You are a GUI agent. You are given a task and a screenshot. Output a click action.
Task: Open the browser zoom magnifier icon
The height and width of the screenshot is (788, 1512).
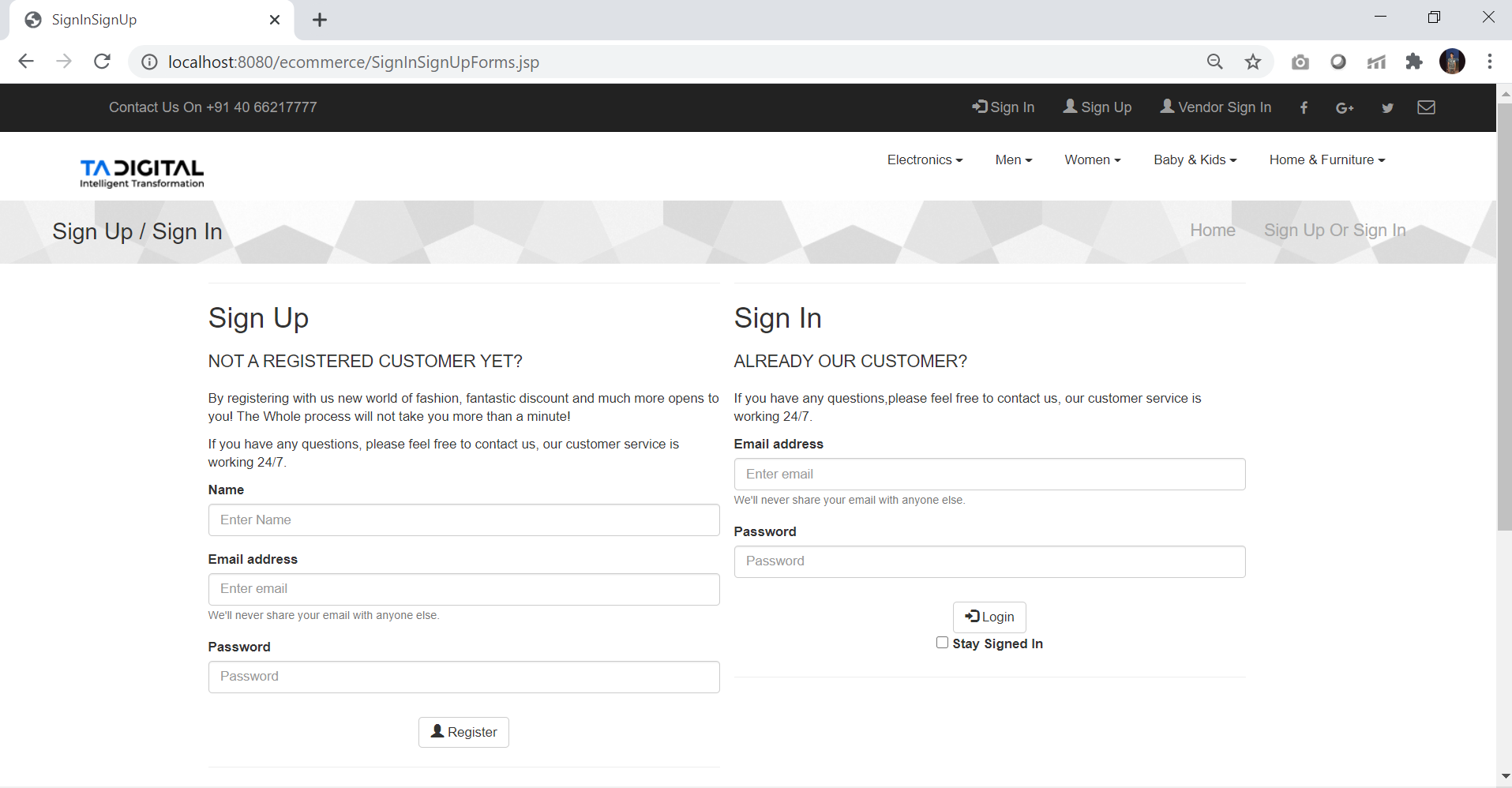1215,62
